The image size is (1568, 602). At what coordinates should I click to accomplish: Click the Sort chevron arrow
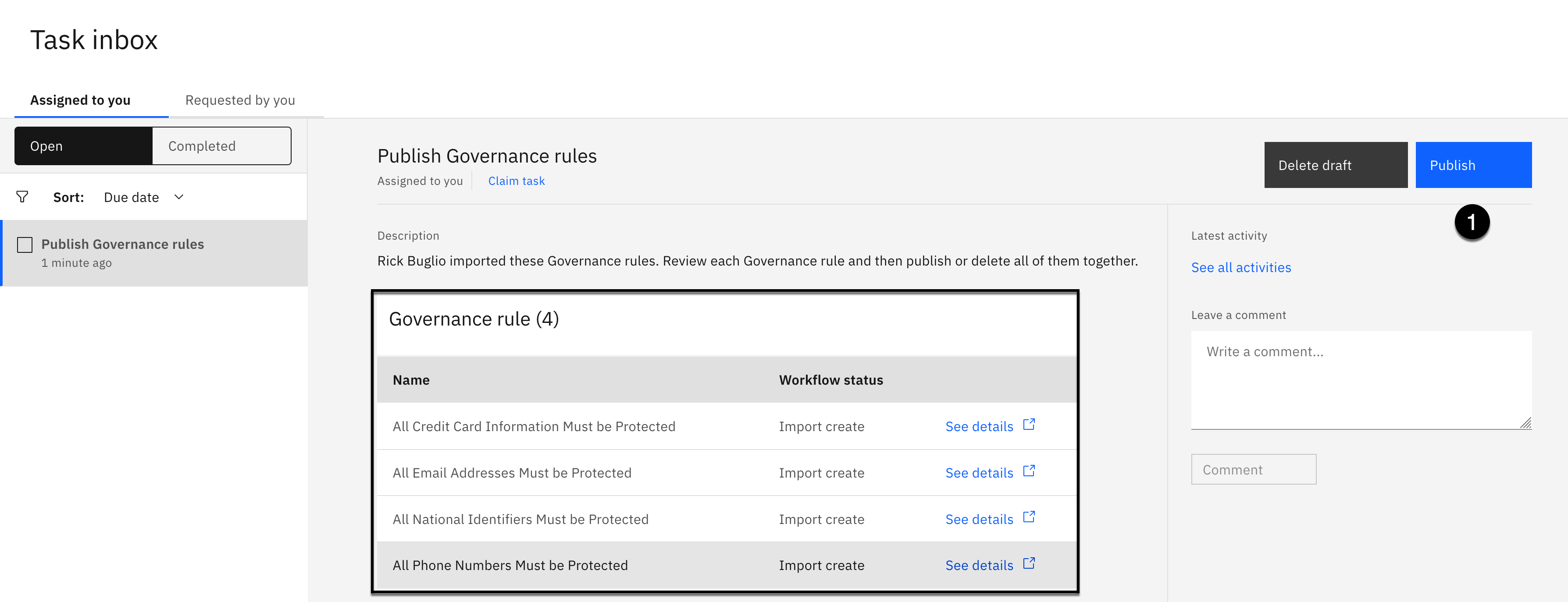(x=179, y=197)
